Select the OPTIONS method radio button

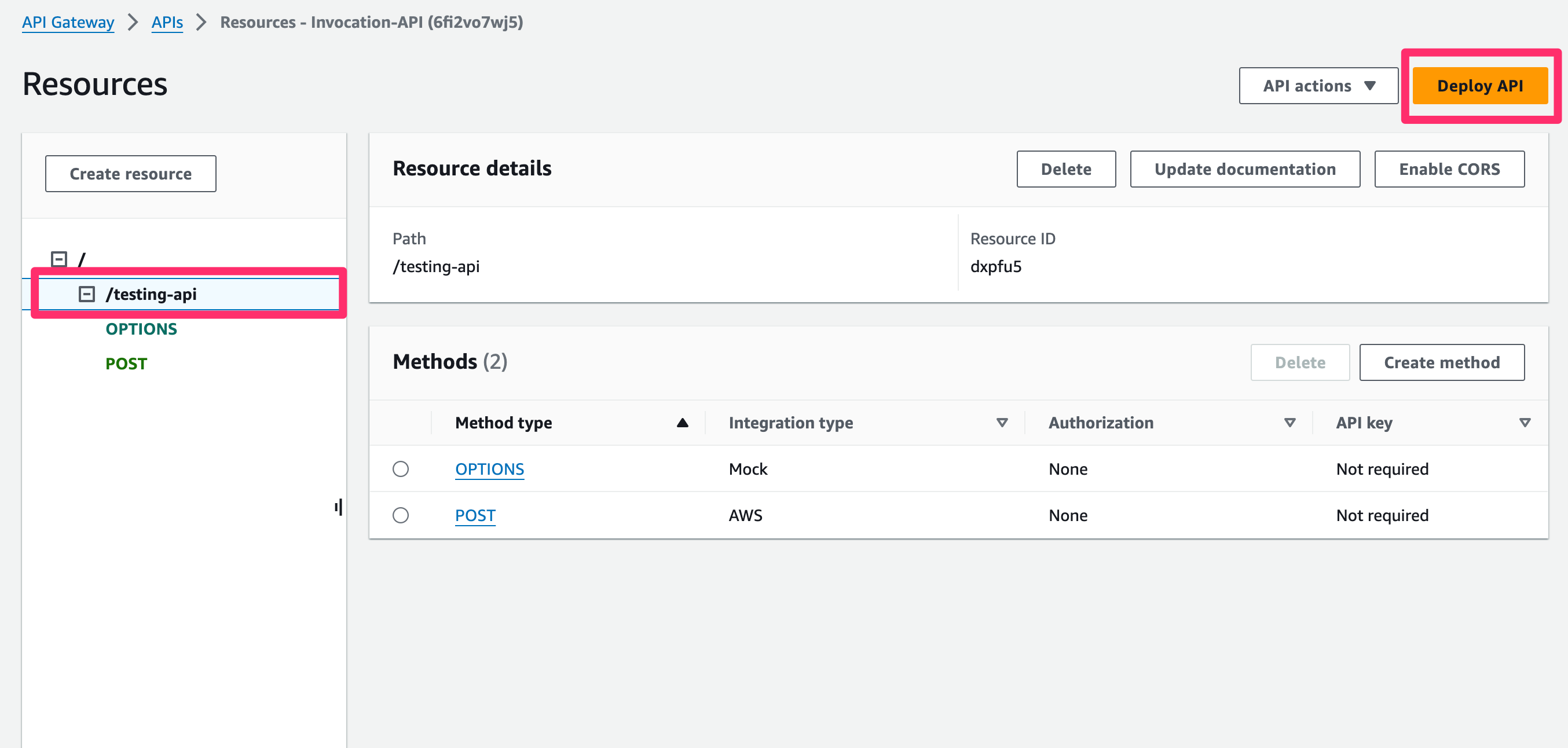[x=401, y=470]
